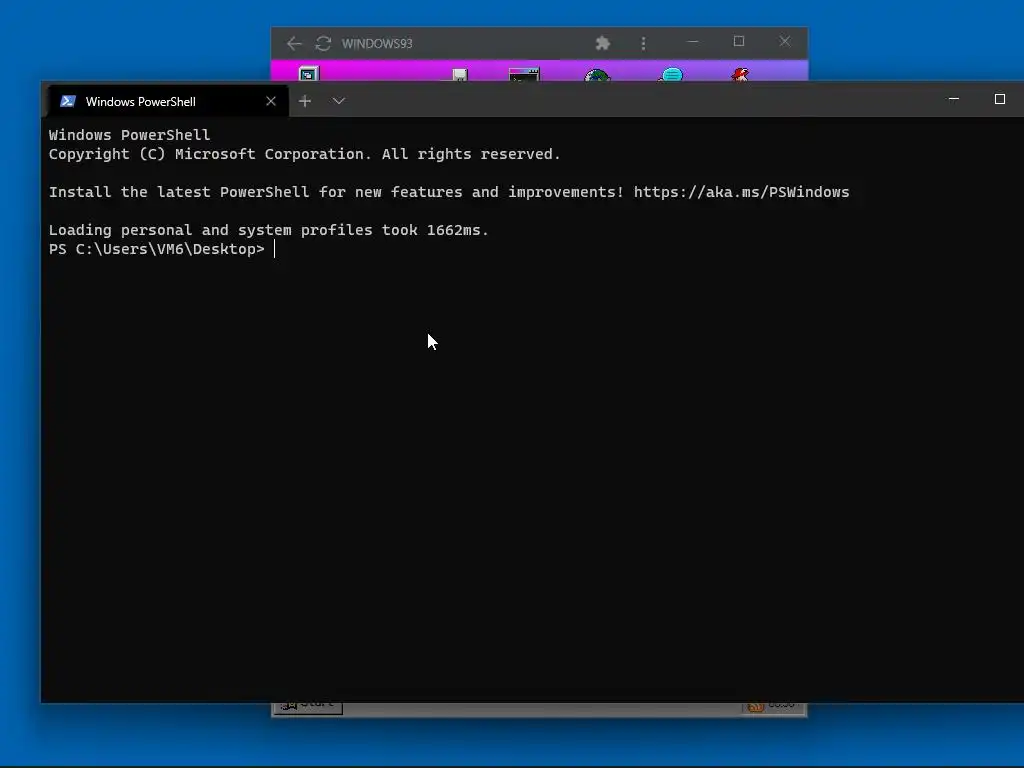Image resolution: width=1024 pixels, height=768 pixels.
Task: Click the PowerShell icon in the tab
Action: (68, 101)
